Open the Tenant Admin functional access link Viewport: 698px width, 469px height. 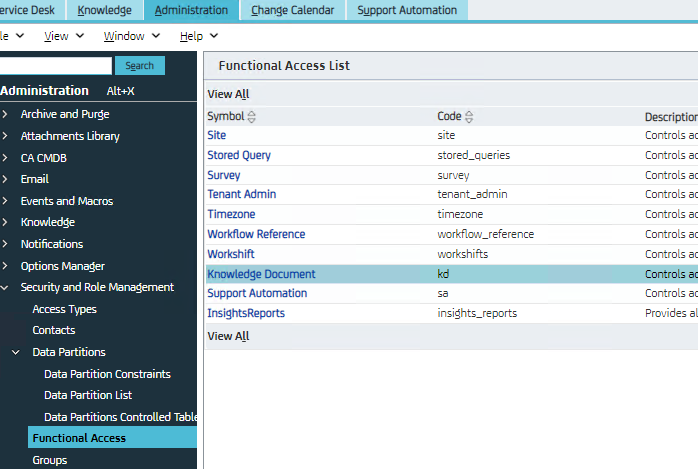[241, 194]
